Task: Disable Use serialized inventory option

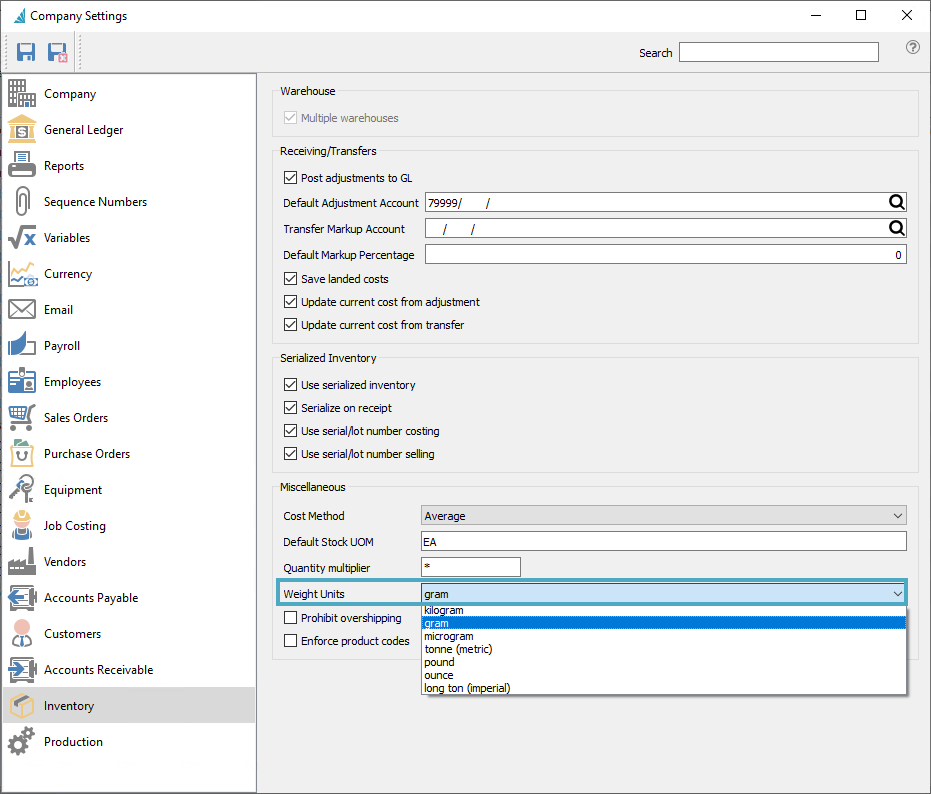Action: (x=291, y=385)
